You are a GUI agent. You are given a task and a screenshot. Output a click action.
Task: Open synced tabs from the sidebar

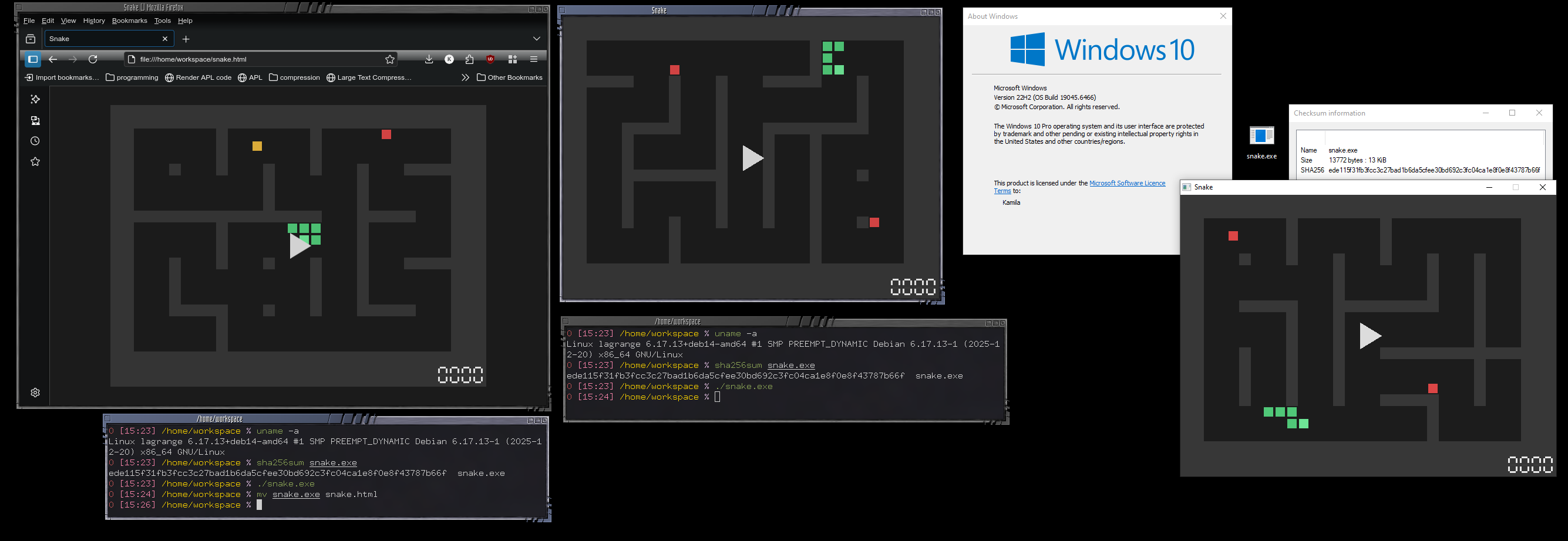pos(35,120)
